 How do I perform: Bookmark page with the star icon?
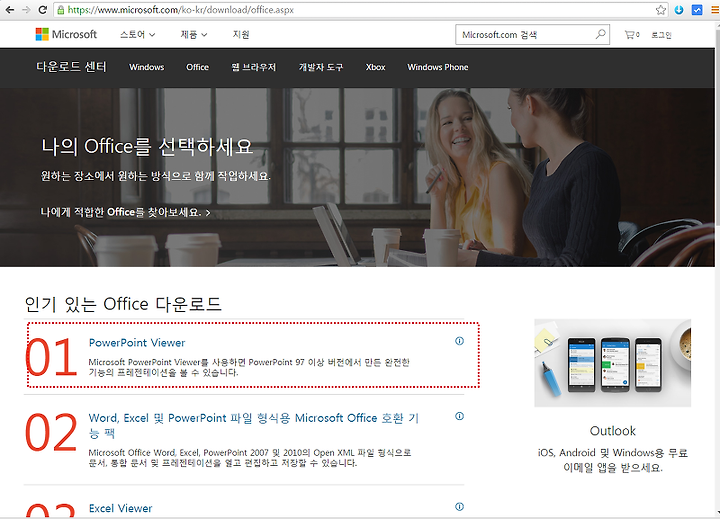(x=660, y=10)
